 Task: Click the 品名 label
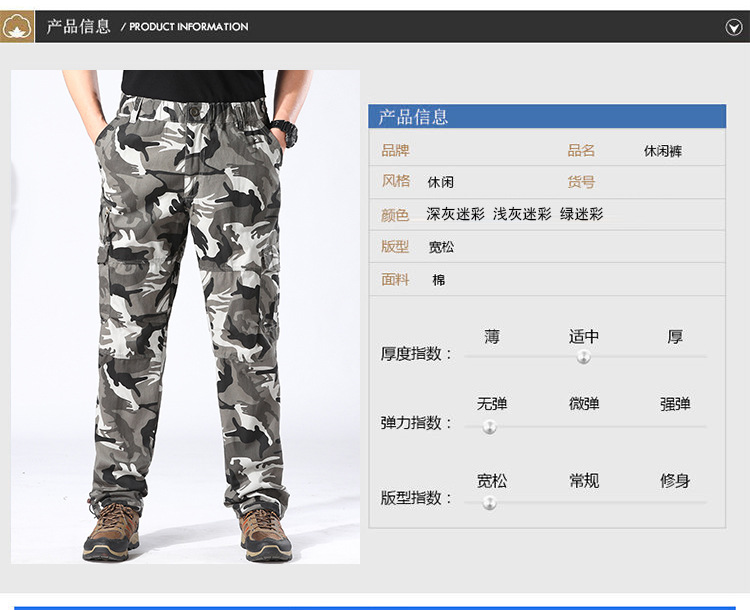tap(581, 150)
